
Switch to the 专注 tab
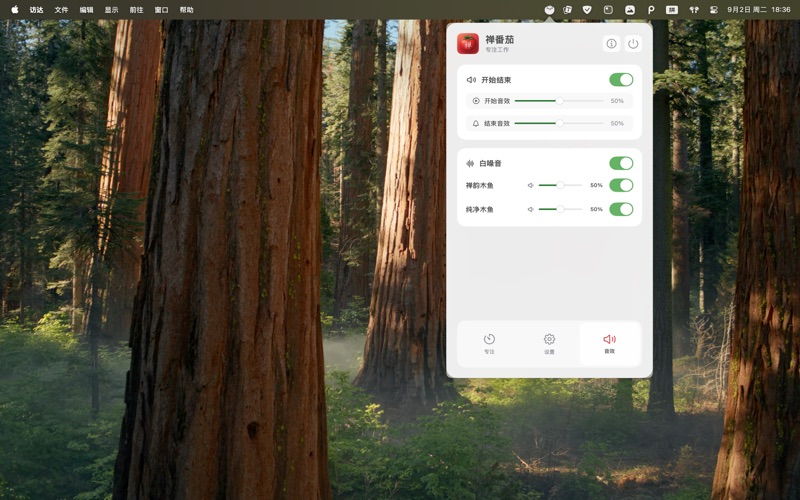click(489, 343)
